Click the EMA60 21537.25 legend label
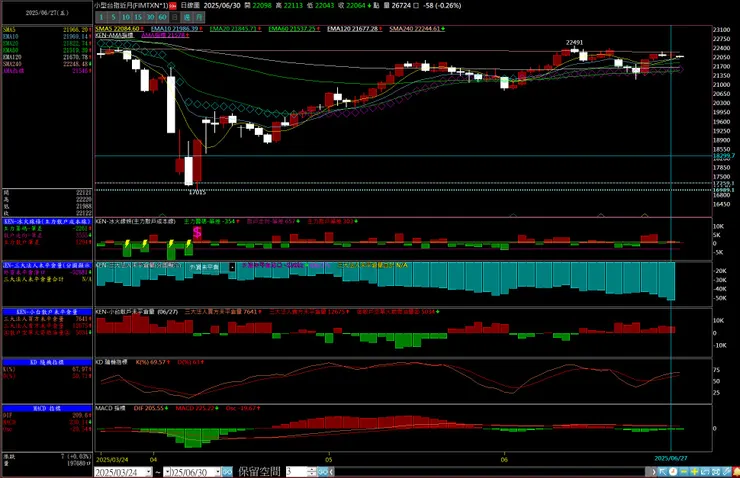The height and width of the screenshot is (478, 740). (294, 29)
